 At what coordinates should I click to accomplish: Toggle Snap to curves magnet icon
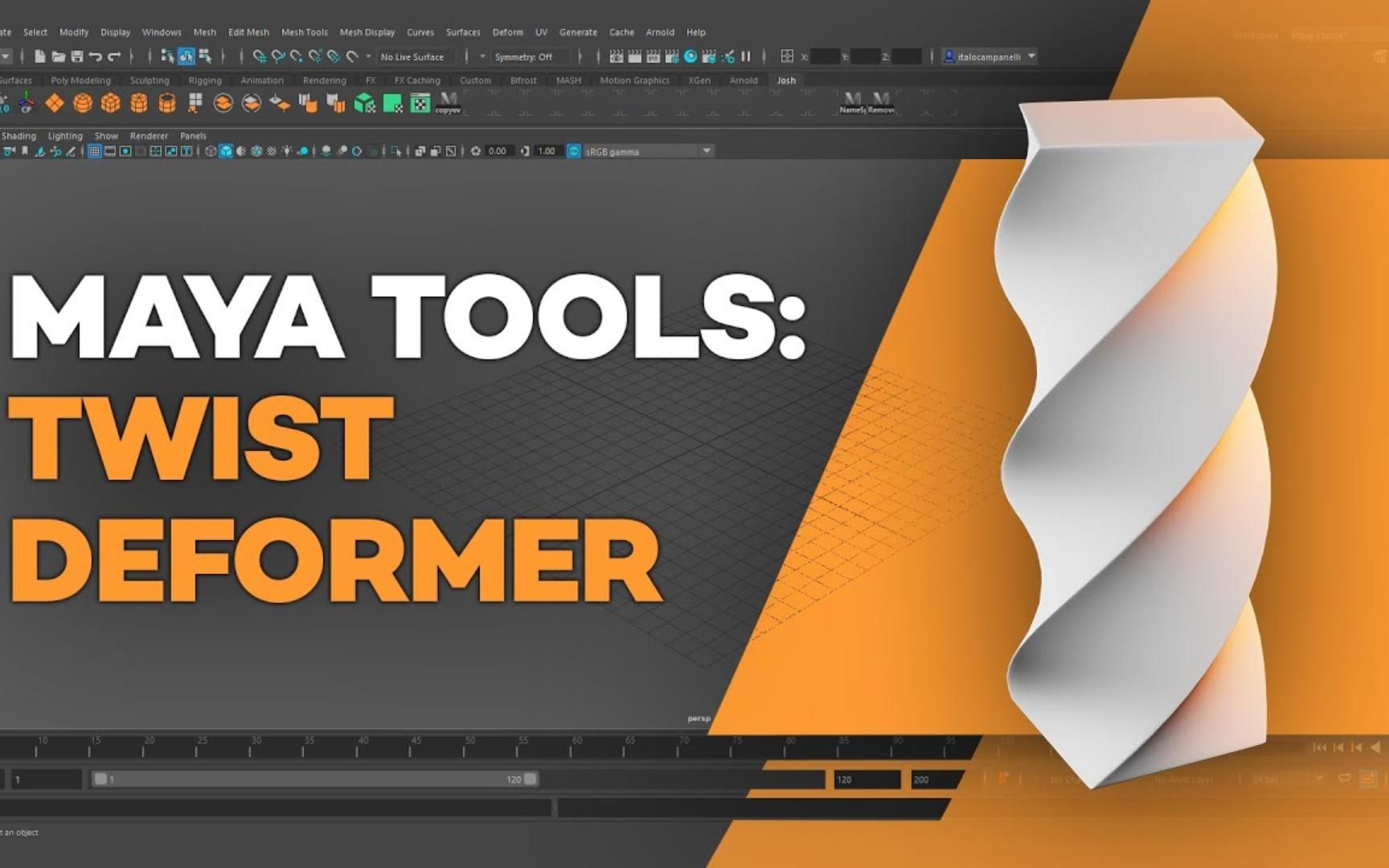[278, 56]
